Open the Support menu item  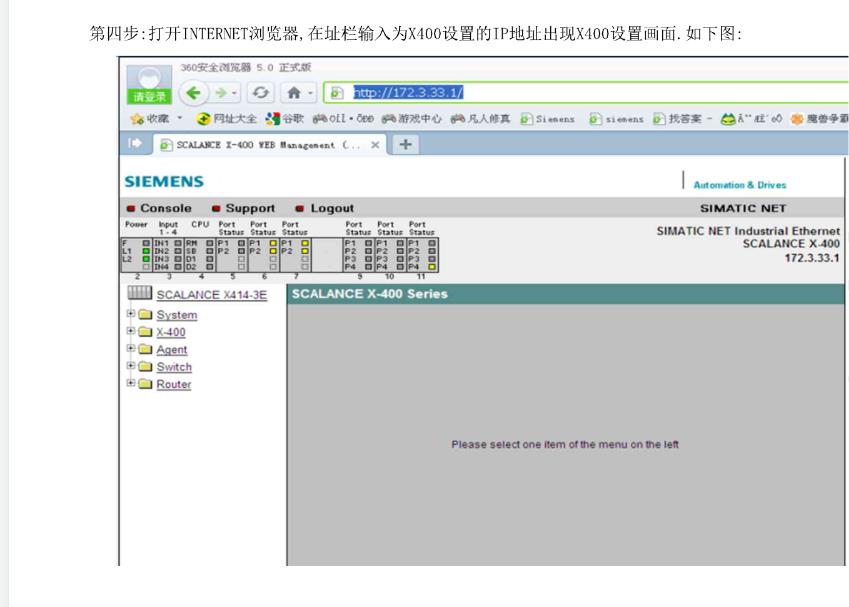coord(249,208)
